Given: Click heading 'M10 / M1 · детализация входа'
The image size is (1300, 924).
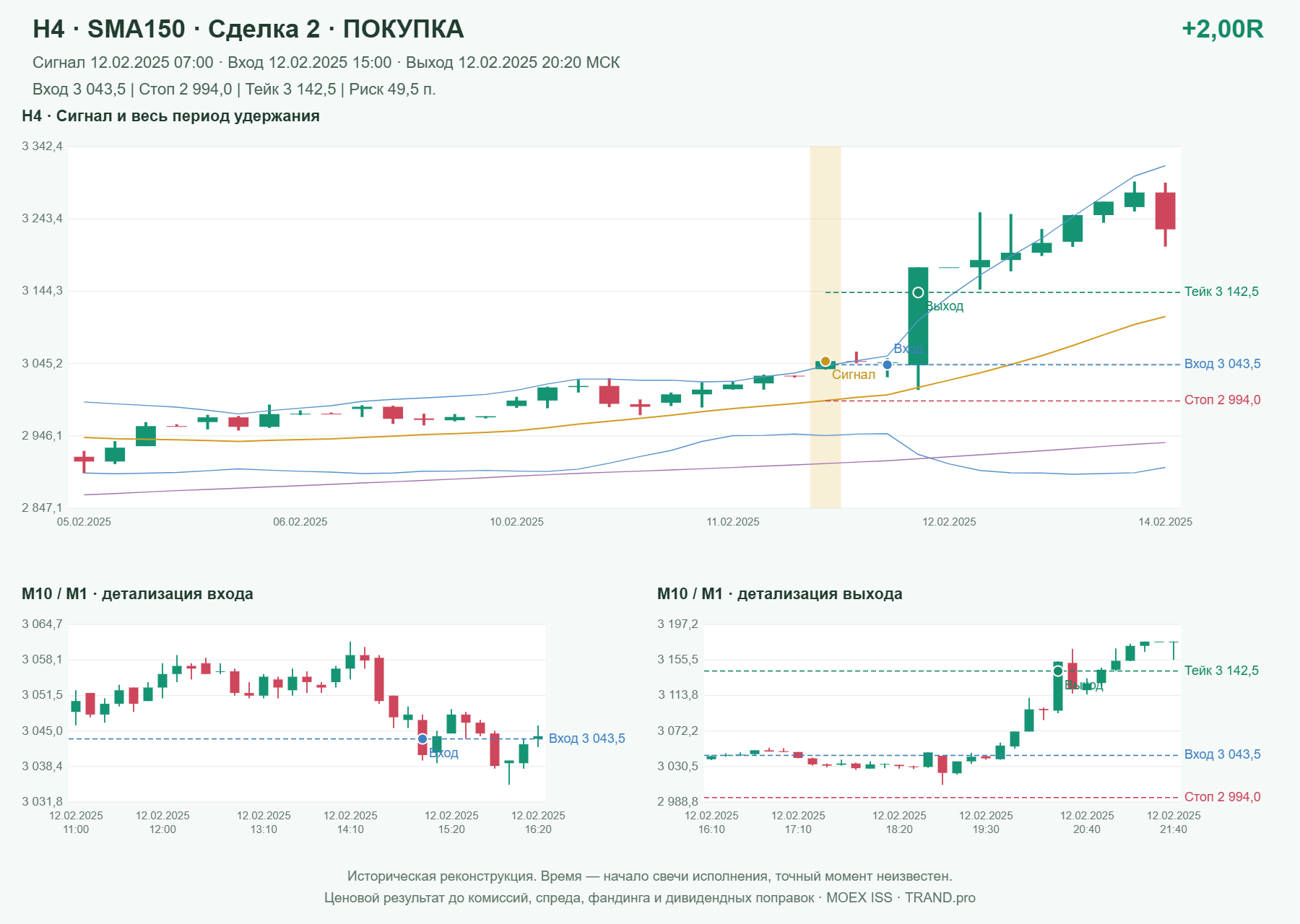Looking at the screenshot, I should (137, 594).
